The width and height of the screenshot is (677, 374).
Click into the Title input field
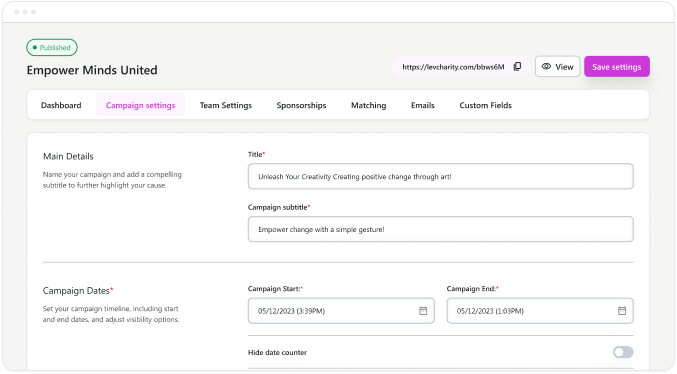[440, 176]
